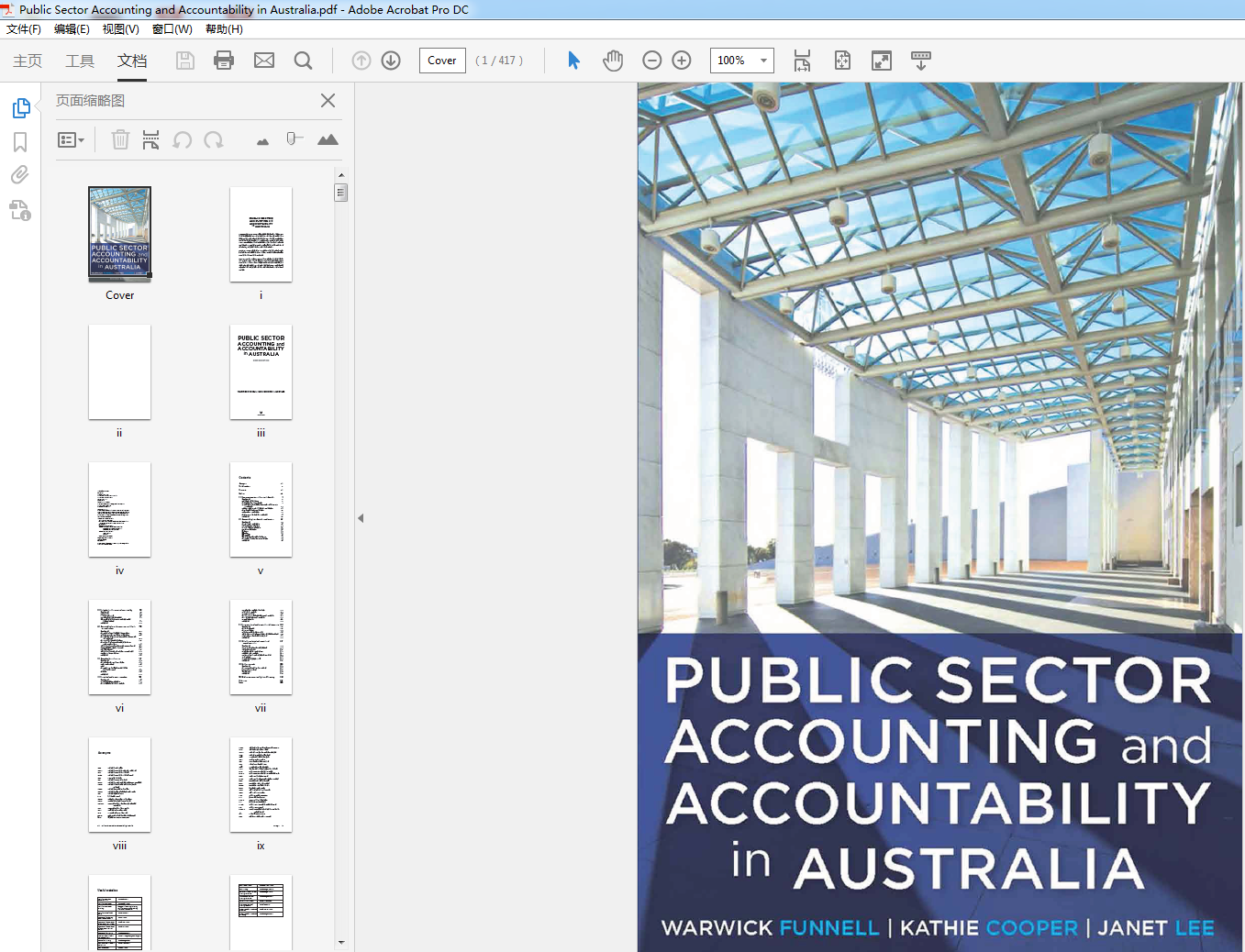This screenshot has width=1245, height=952.
Task: Select the Cover page thumbnail
Action: 119,233
